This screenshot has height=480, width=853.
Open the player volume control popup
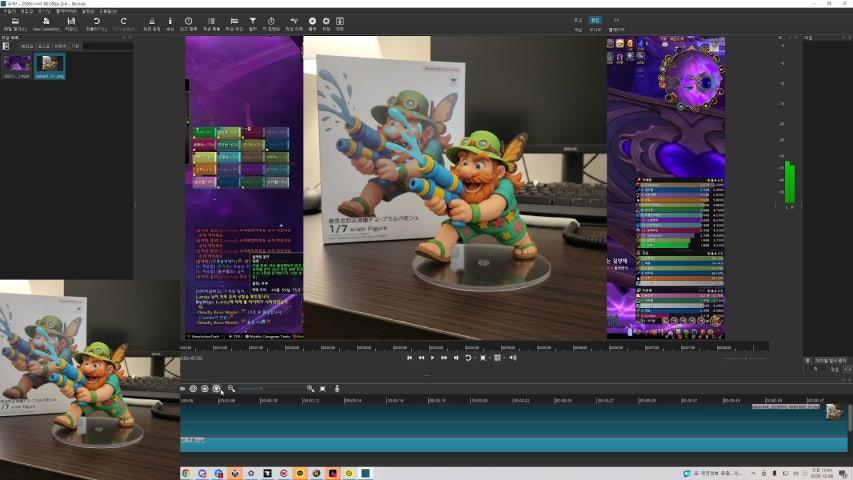pyautogui.click(x=511, y=357)
